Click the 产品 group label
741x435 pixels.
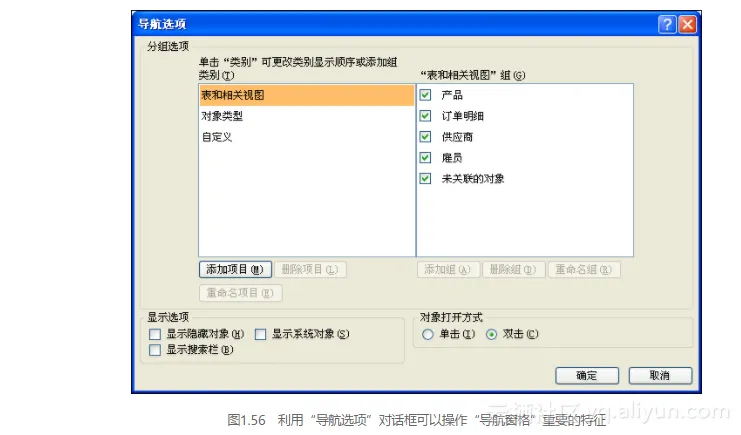(x=452, y=95)
